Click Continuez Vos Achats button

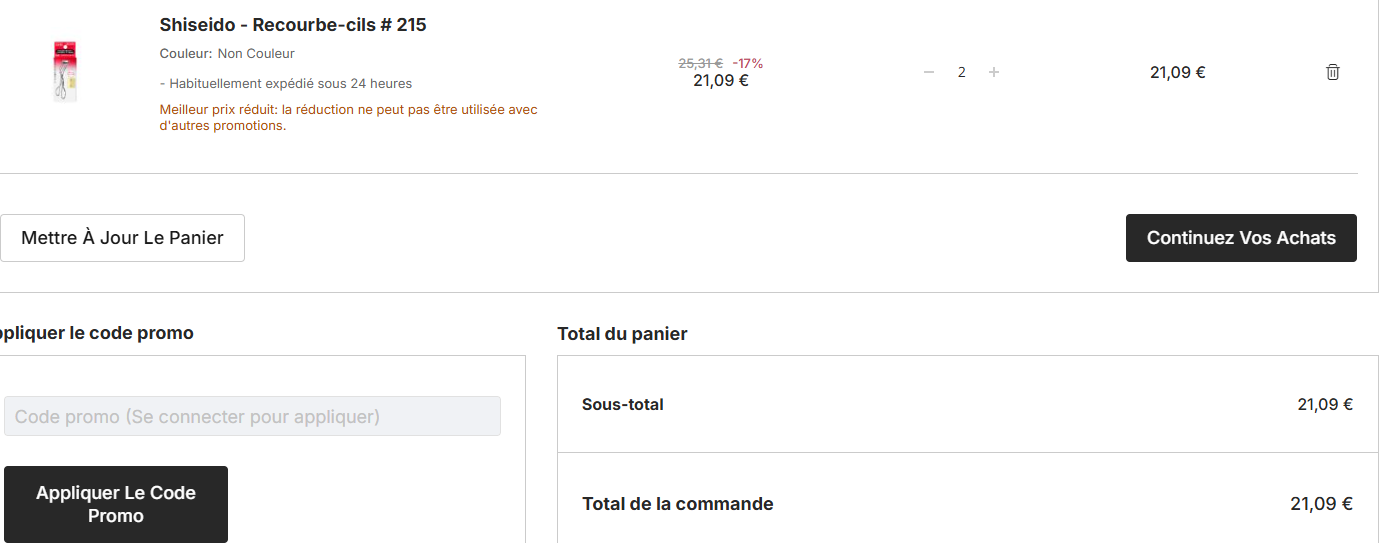pos(1241,238)
